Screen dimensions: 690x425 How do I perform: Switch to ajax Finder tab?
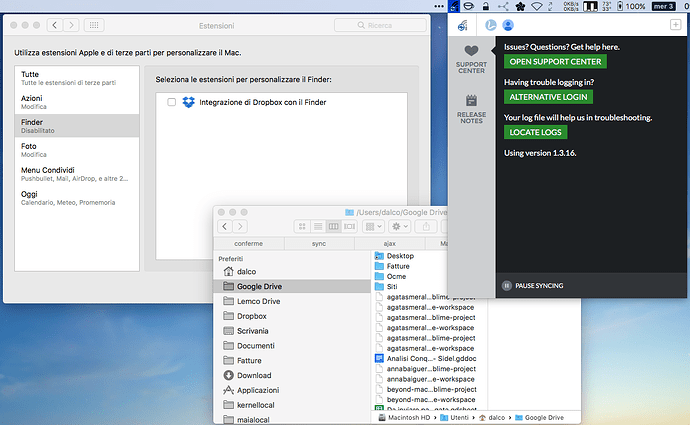[x=389, y=243]
